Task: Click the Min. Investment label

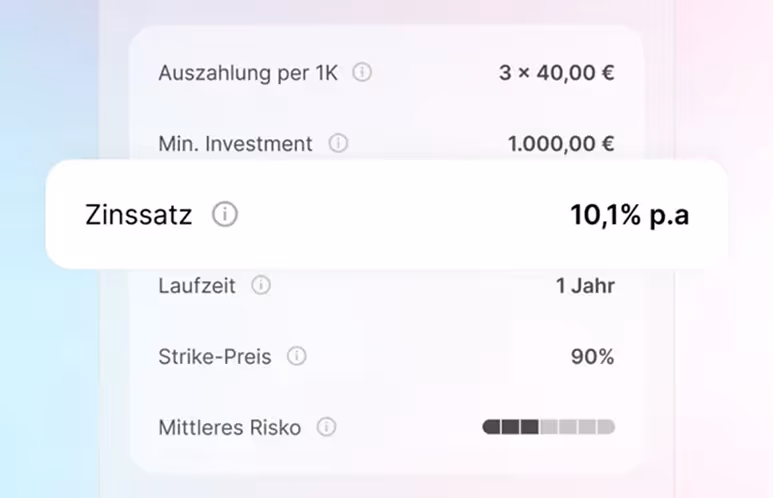Action: (x=235, y=144)
